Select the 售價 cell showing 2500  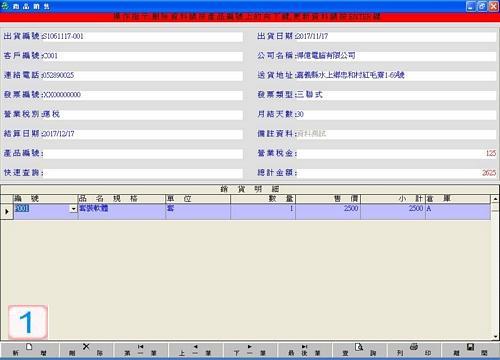point(328,211)
